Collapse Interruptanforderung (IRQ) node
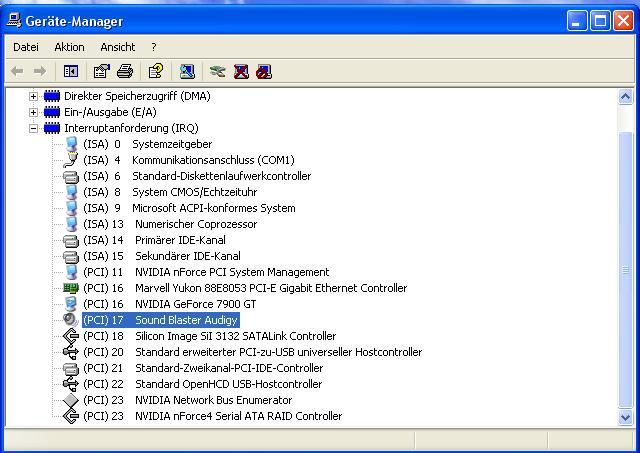 tap(33, 128)
